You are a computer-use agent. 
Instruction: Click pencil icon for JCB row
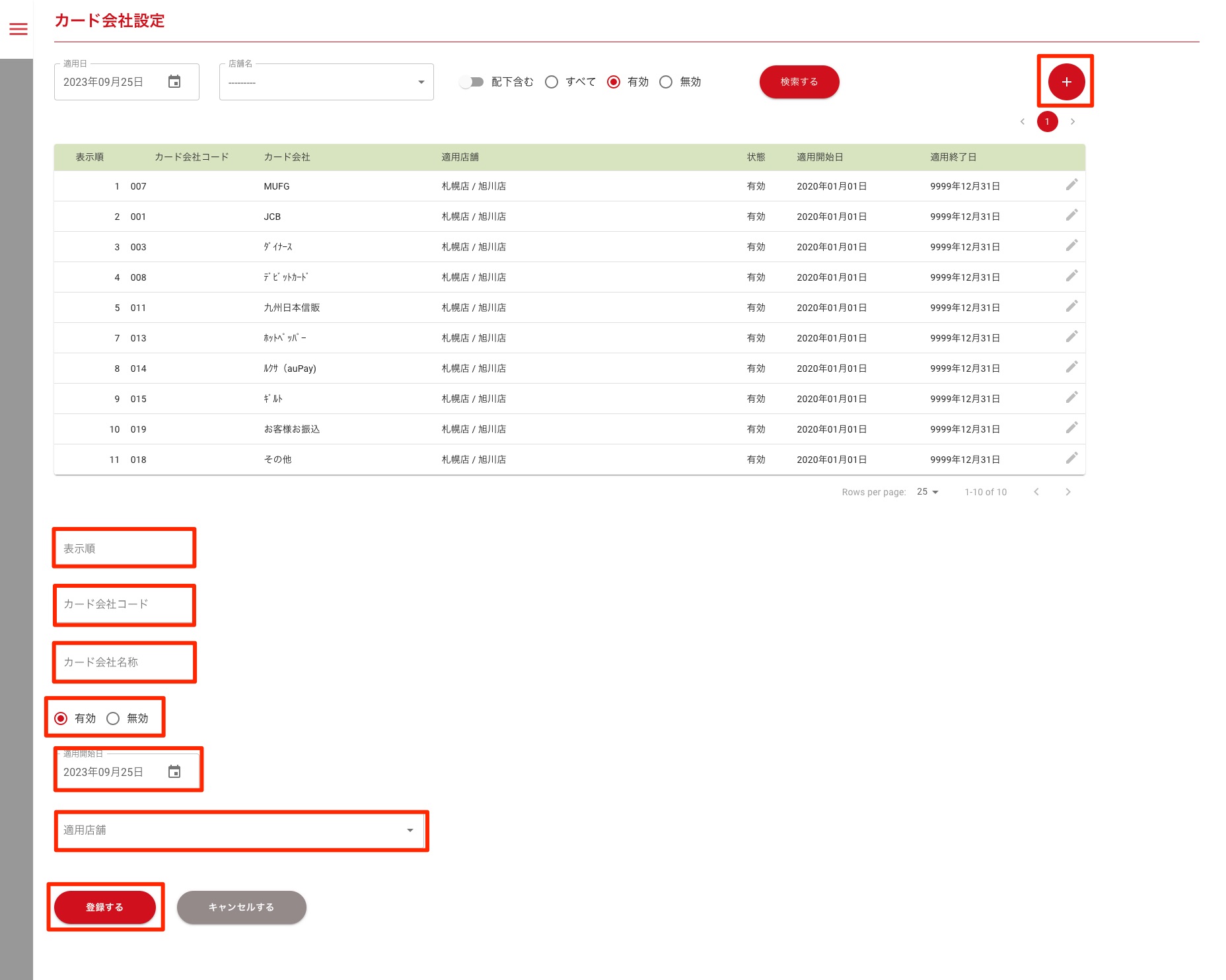pyautogui.click(x=1071, y=215)
